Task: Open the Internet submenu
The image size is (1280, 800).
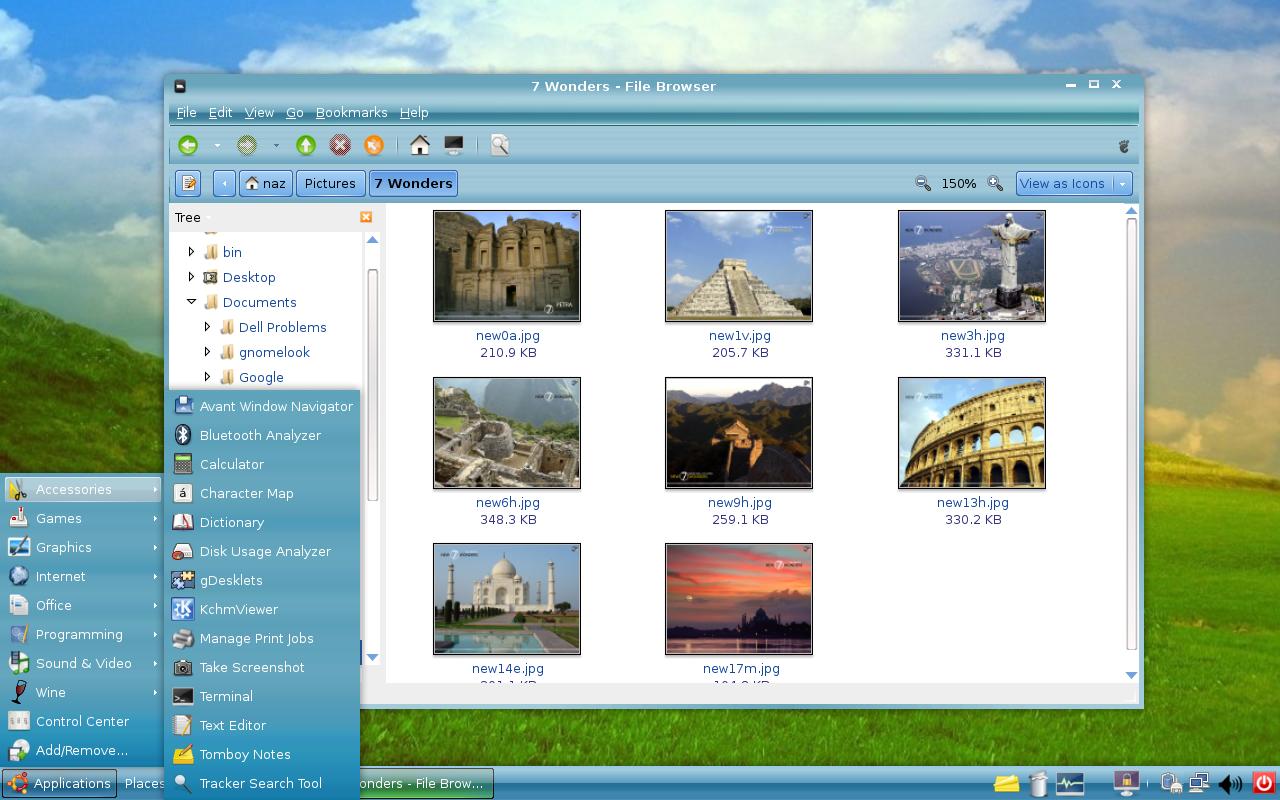Action: click(83, 576)
